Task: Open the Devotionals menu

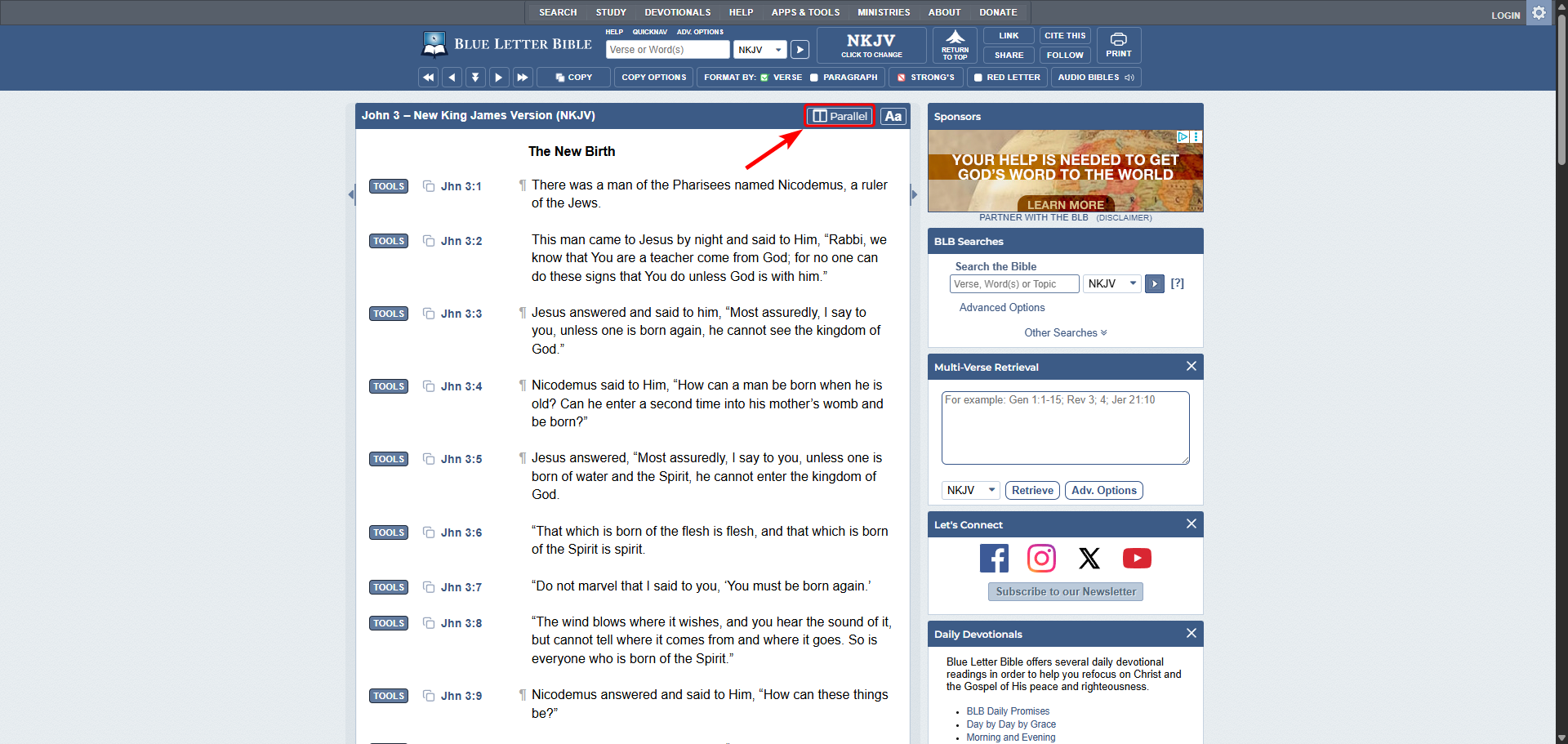Action: (x=677, y=12)
